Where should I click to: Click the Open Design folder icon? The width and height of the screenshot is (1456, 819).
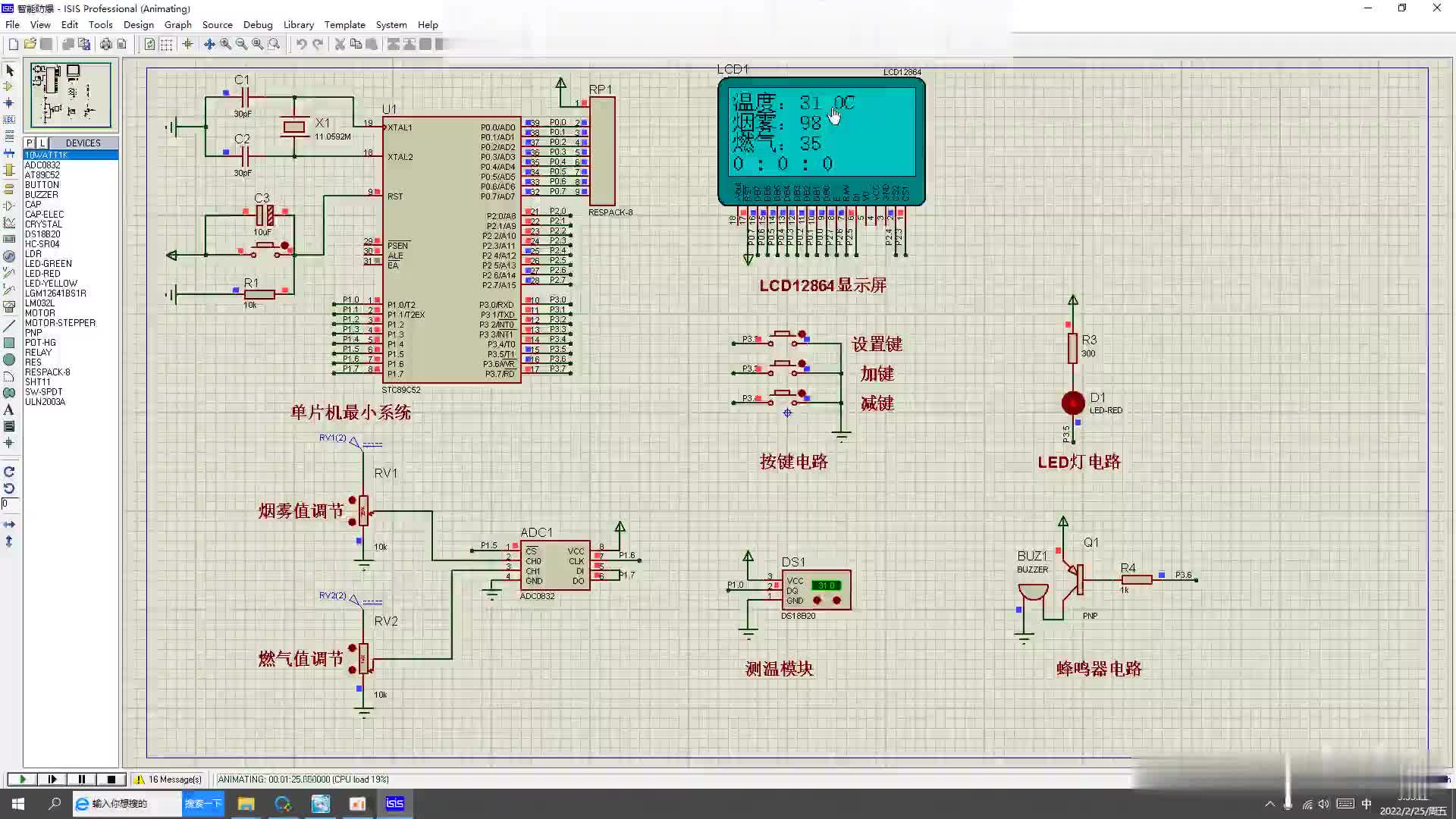(30, 44)
